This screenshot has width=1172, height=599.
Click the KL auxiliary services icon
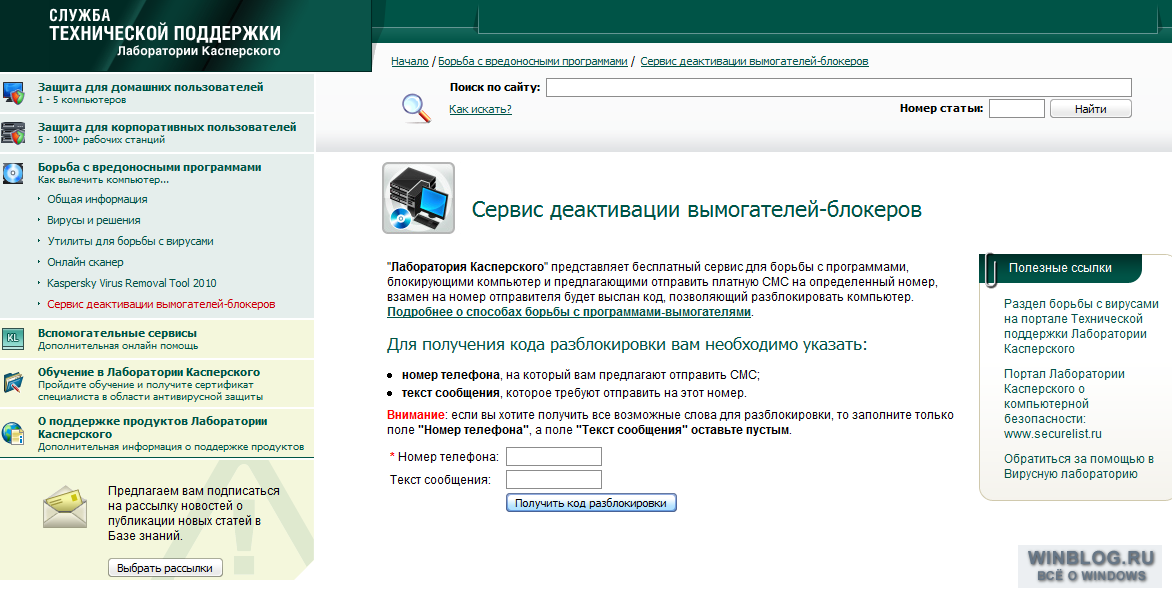click(x=13, y=339)
